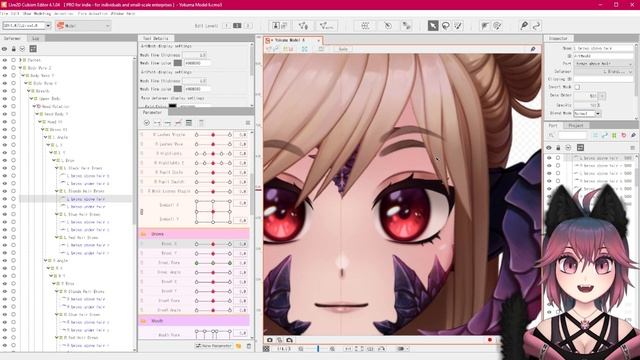Collapse the Head Rotation tree node
Image resolution: width=640 pixels, height=360 pixels.
tap(34, 106)
